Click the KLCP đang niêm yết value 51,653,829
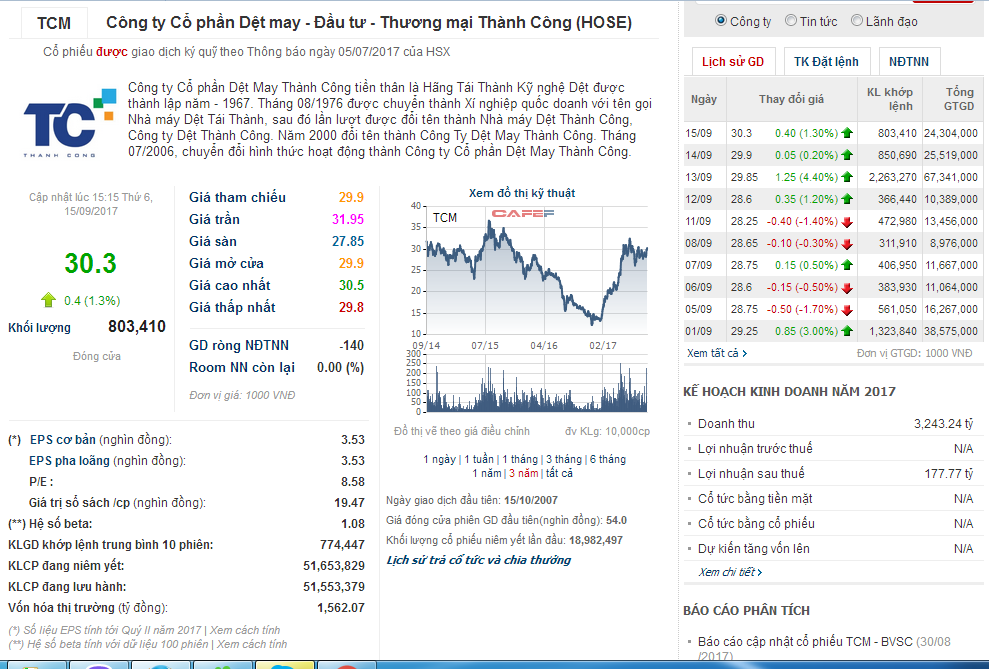The image size is (989, 669). click(334, 566)
